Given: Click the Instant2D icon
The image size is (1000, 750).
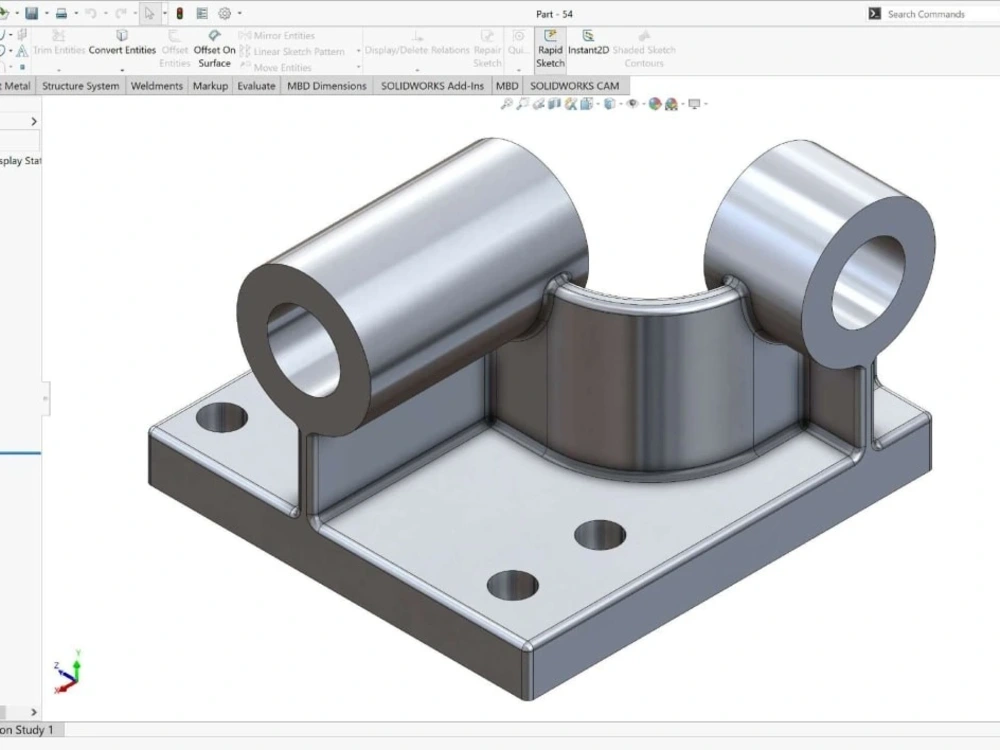Looking at the screenshot, I should point(588,43).
